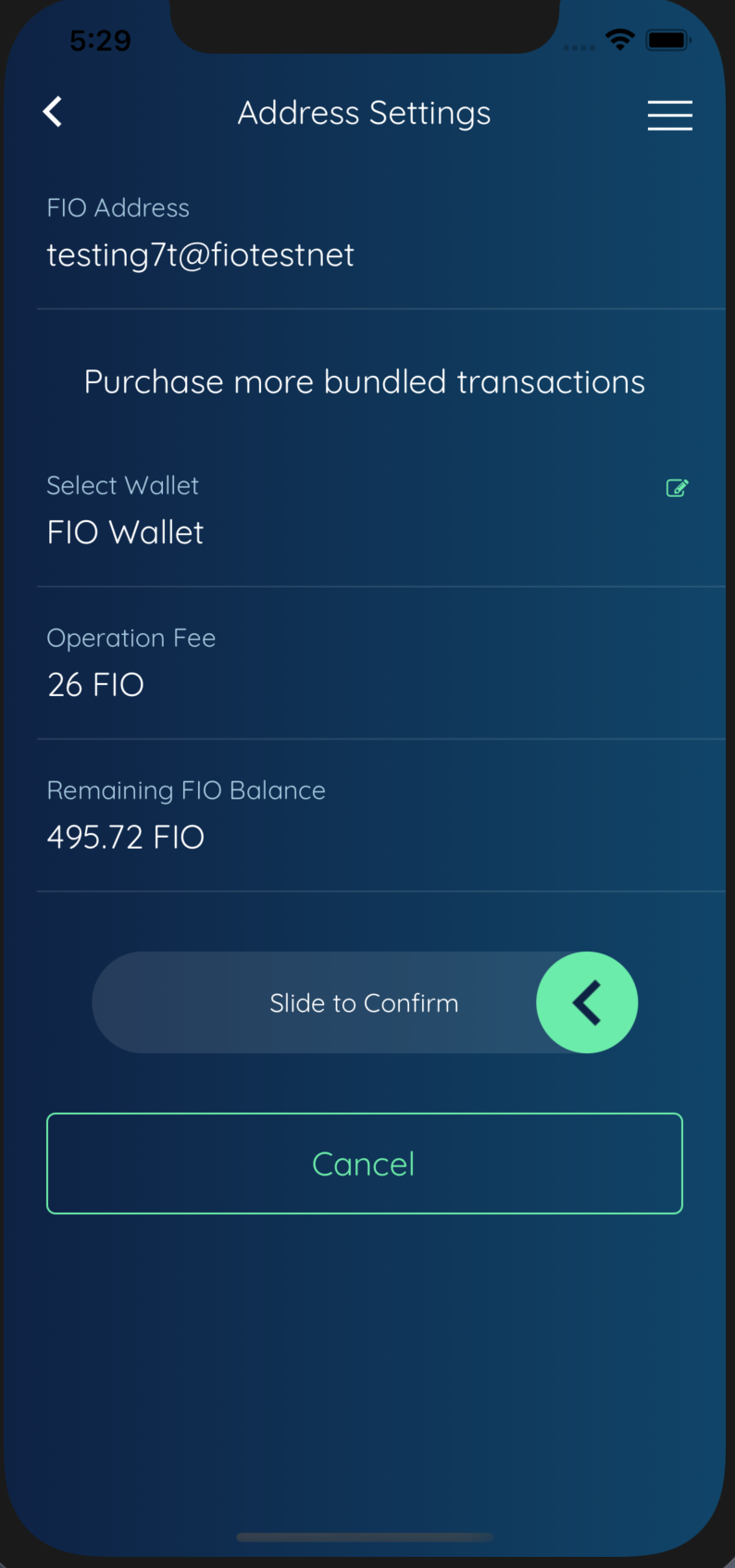Tap the FIO Address testing7t@fiotestnet

tap(200, 255)
